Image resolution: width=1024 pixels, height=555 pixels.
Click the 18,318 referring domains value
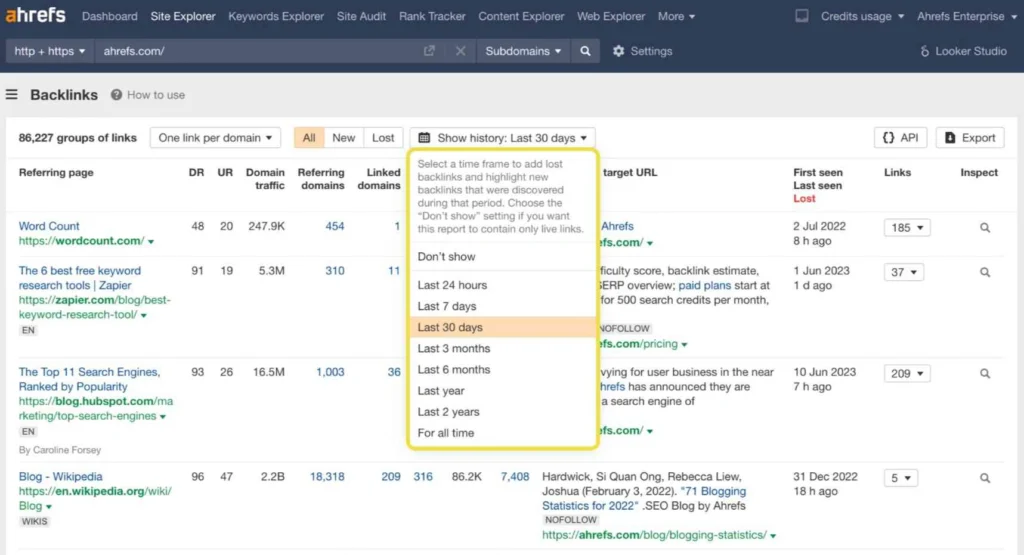click(x=327, y=477)
